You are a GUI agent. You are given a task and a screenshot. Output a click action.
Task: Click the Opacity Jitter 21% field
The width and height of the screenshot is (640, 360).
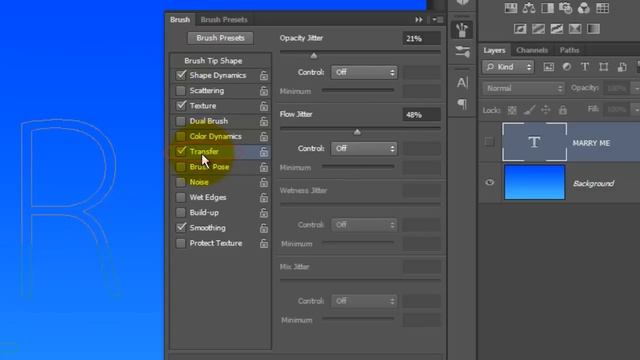(x=421, y=38)
